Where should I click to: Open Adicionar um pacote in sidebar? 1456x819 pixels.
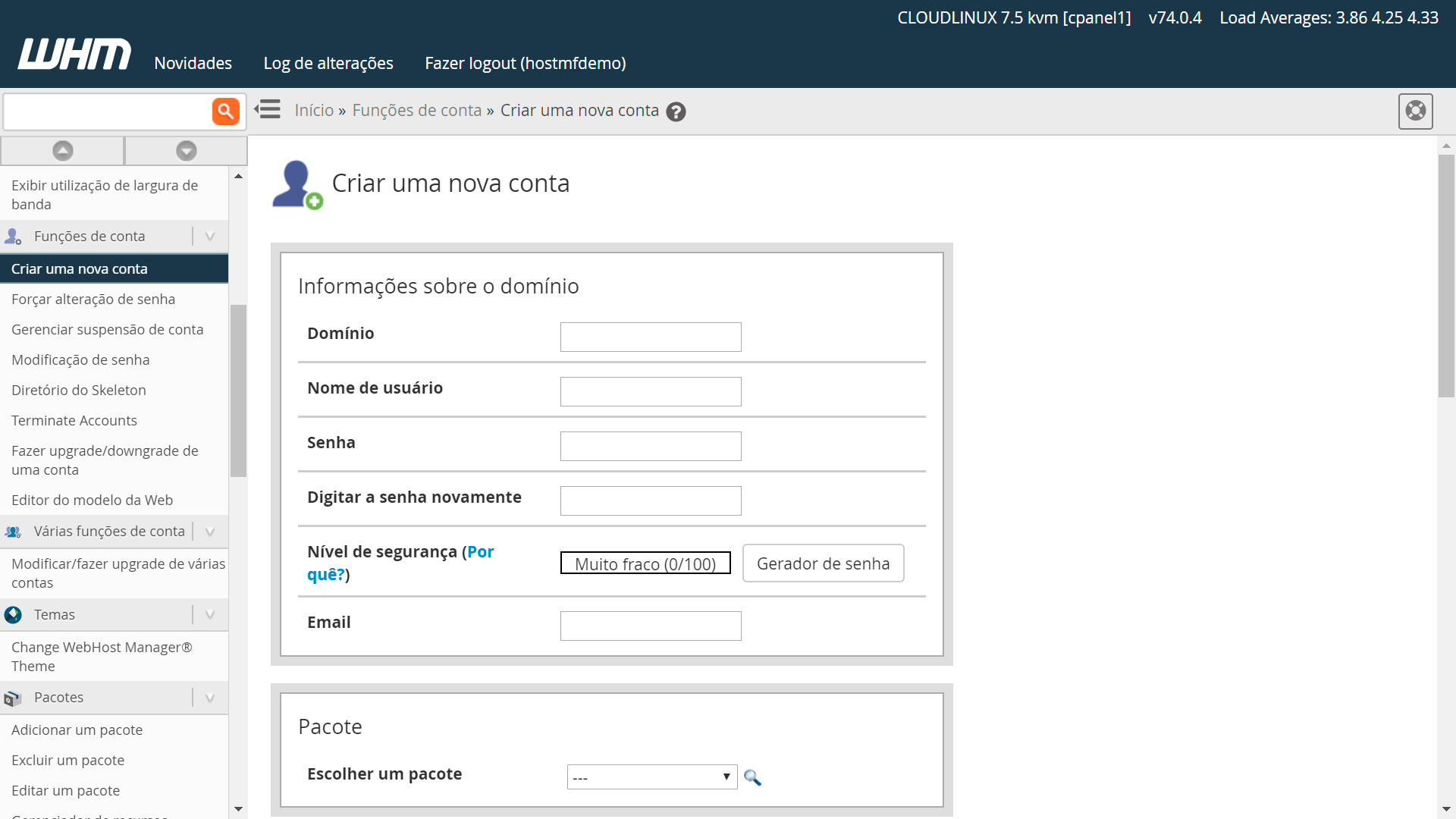pos(77,730)
